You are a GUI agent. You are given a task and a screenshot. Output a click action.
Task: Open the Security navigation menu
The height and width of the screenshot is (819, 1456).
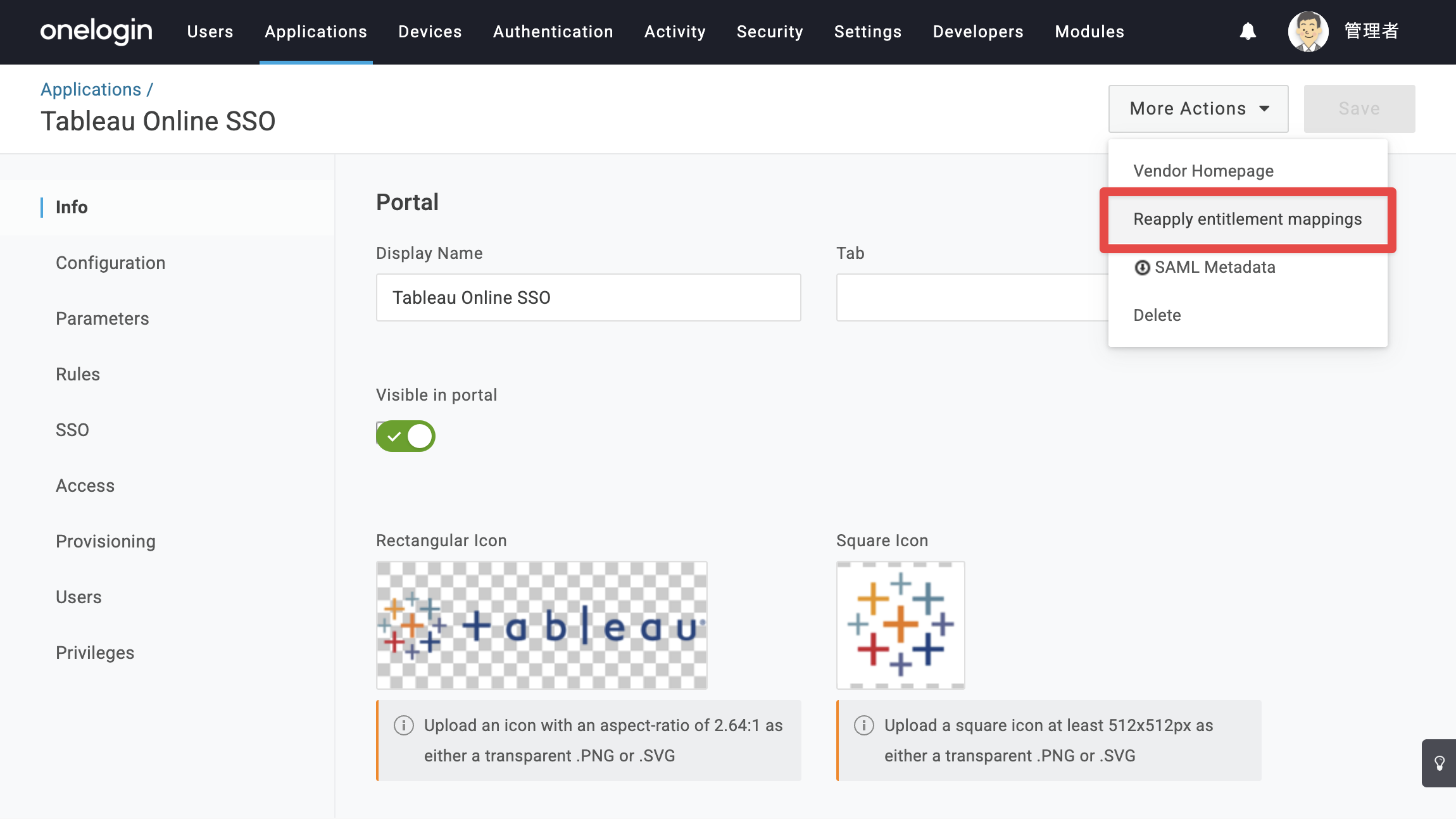tap(770, 32)
